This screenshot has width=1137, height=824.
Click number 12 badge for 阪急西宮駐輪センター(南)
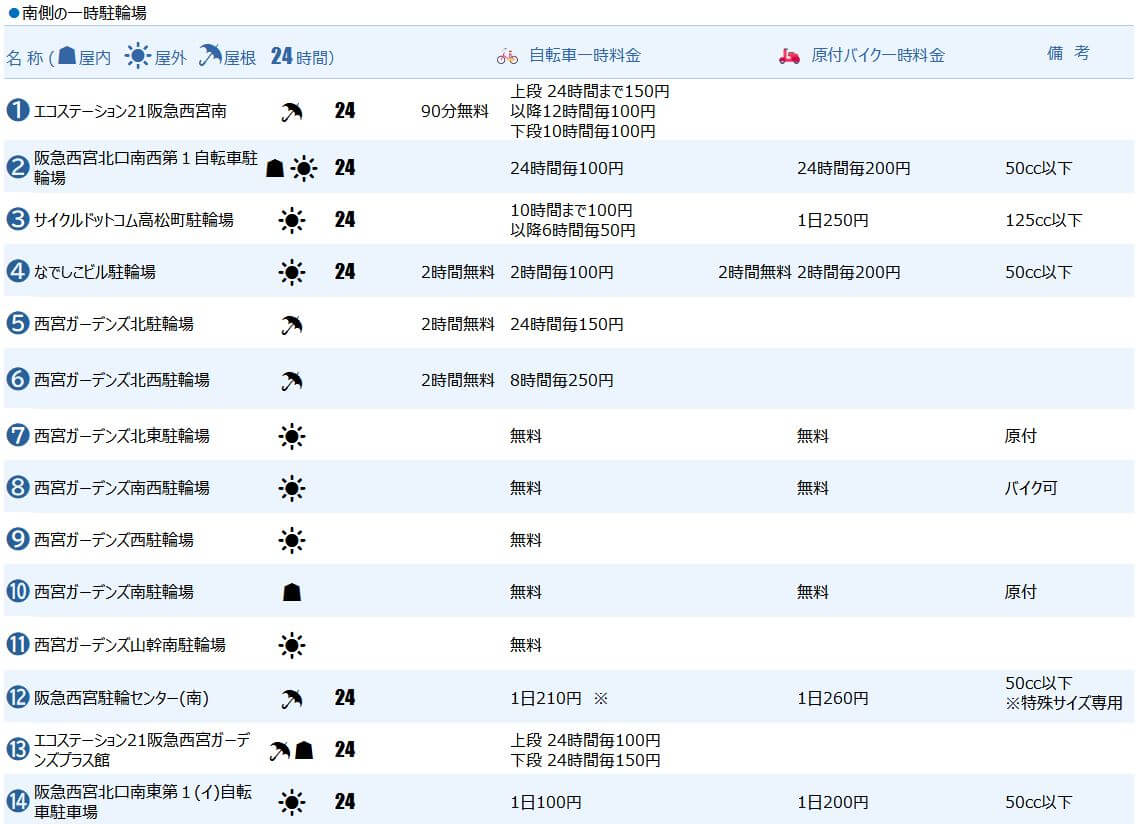(x=17, y=697)
